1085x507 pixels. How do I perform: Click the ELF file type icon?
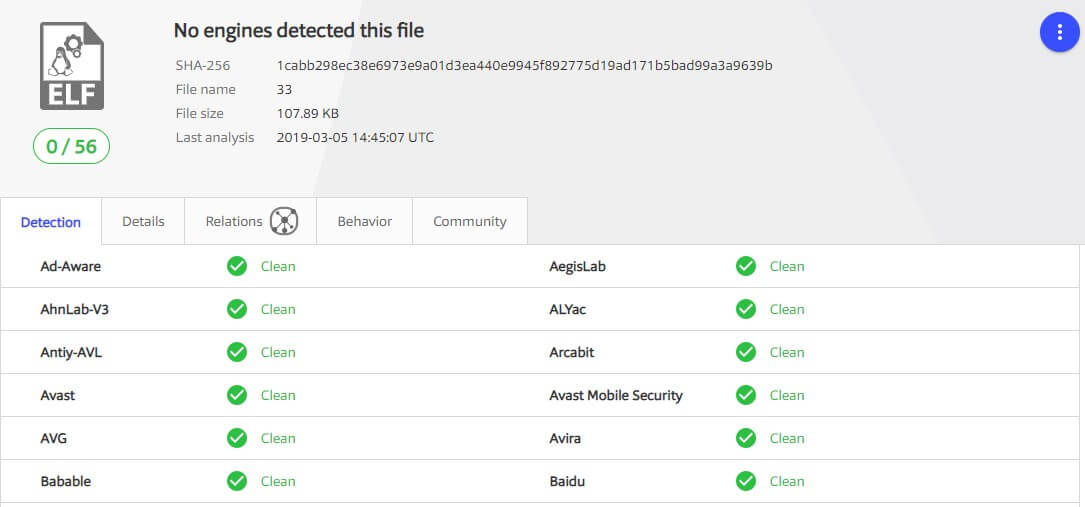71,66
